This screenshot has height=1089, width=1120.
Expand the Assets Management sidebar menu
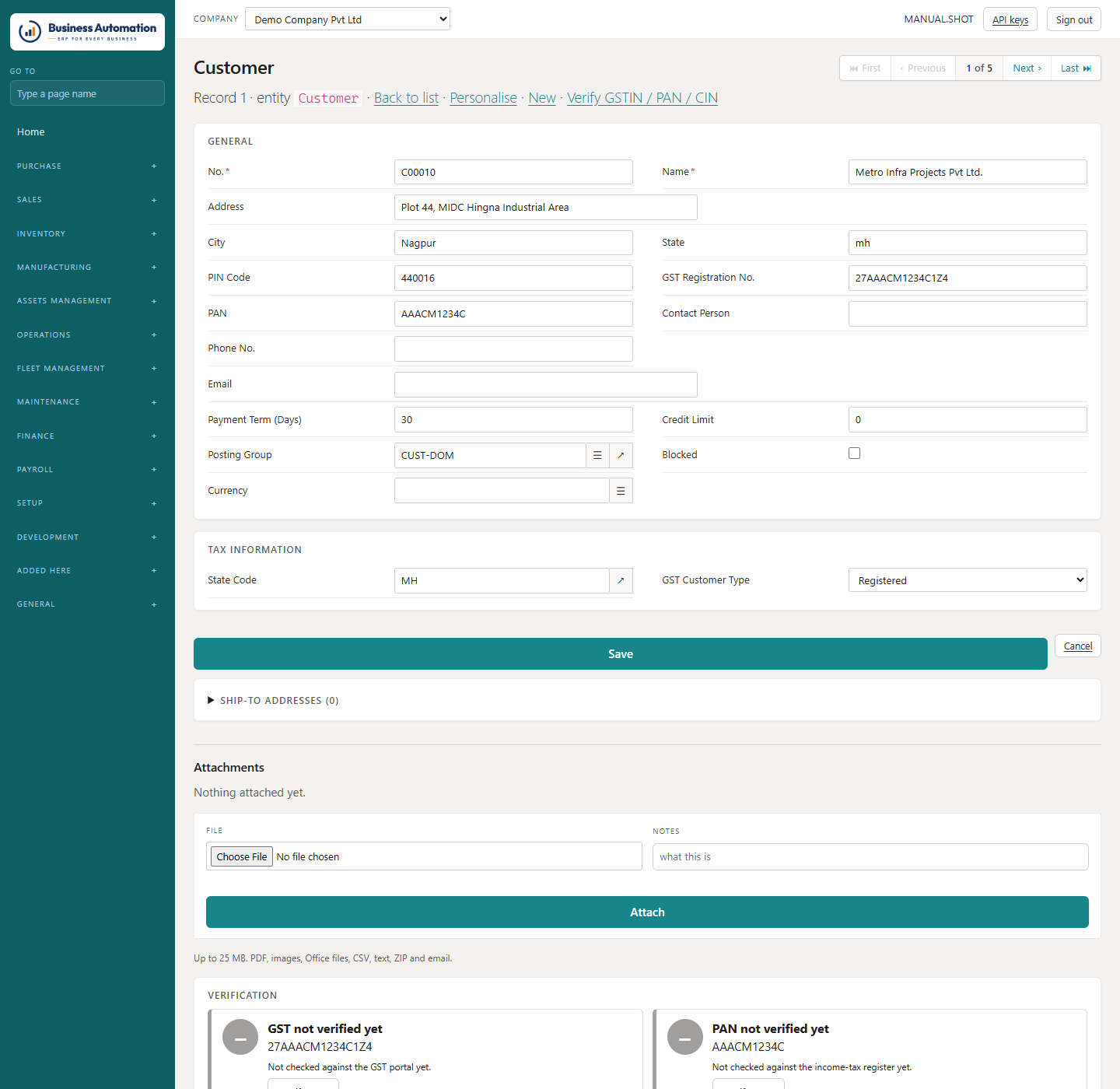click(87, 301)
